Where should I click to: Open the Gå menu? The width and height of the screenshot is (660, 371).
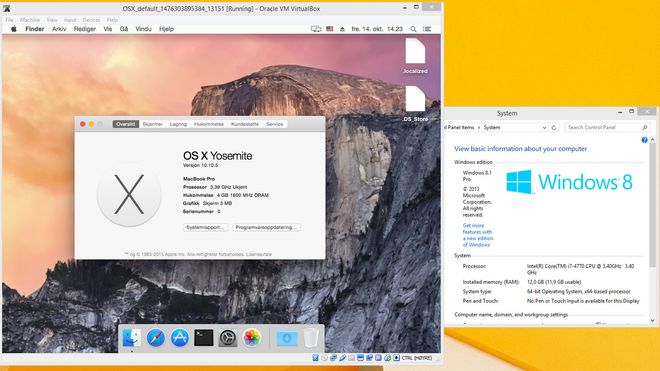tap(124, 29)
